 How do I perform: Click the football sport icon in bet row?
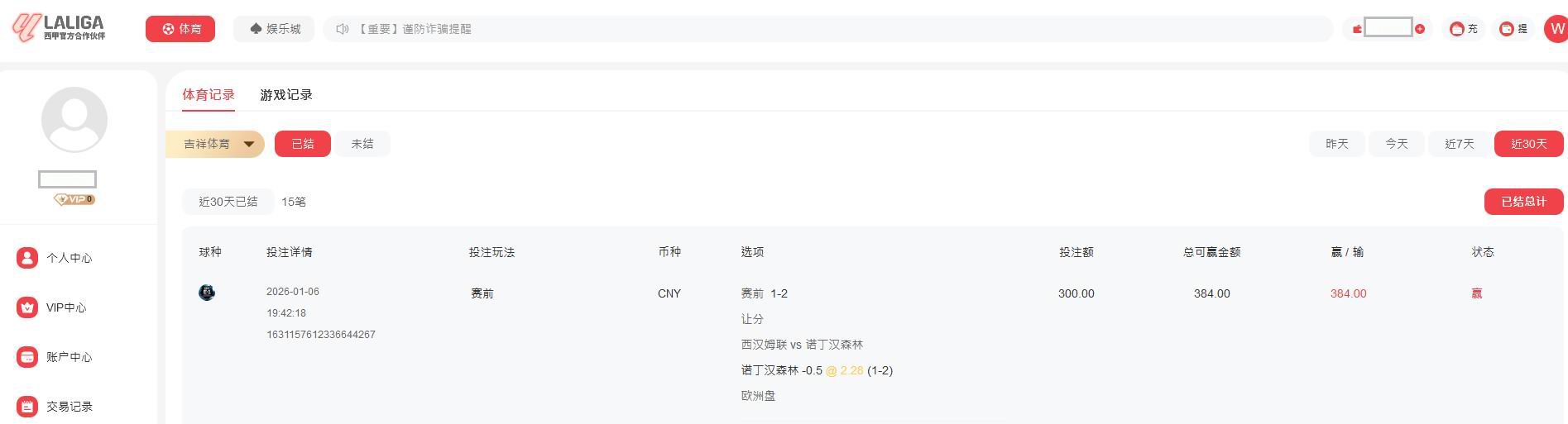pos(207,293)
